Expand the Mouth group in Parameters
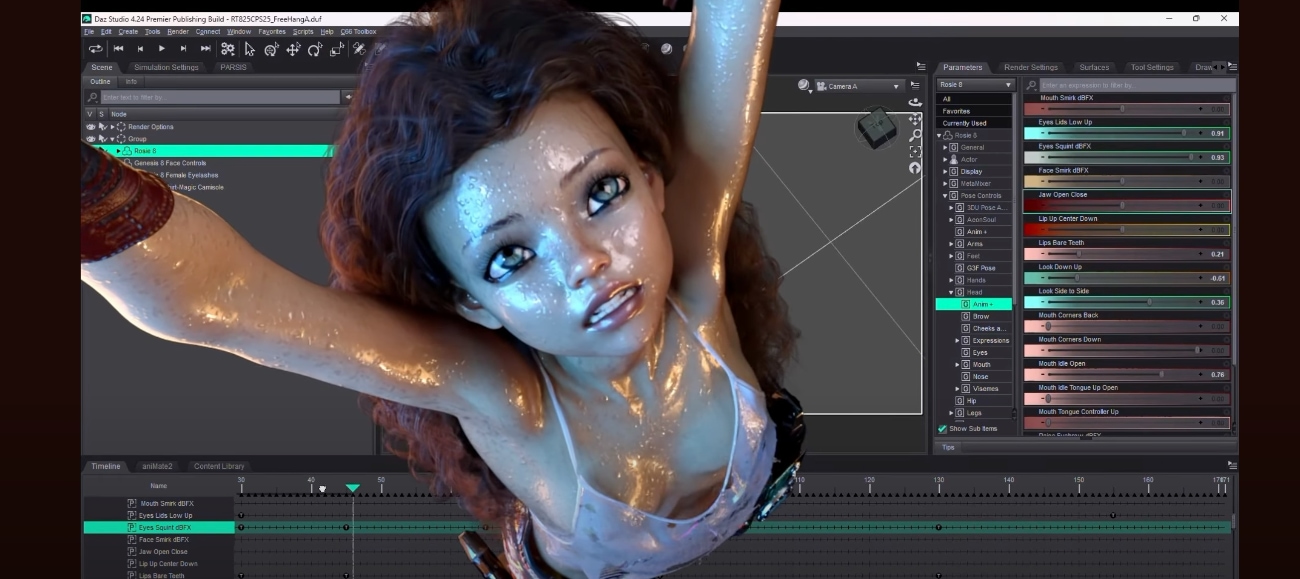1300x579 pixels. point(958,365)
